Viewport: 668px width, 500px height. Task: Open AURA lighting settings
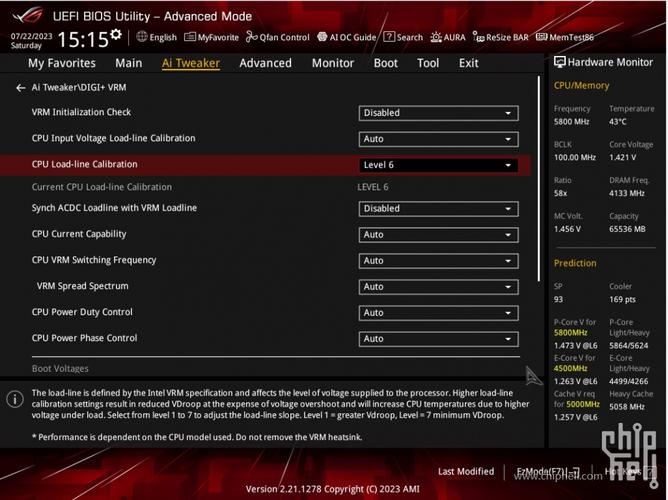(x=449, y=37)
